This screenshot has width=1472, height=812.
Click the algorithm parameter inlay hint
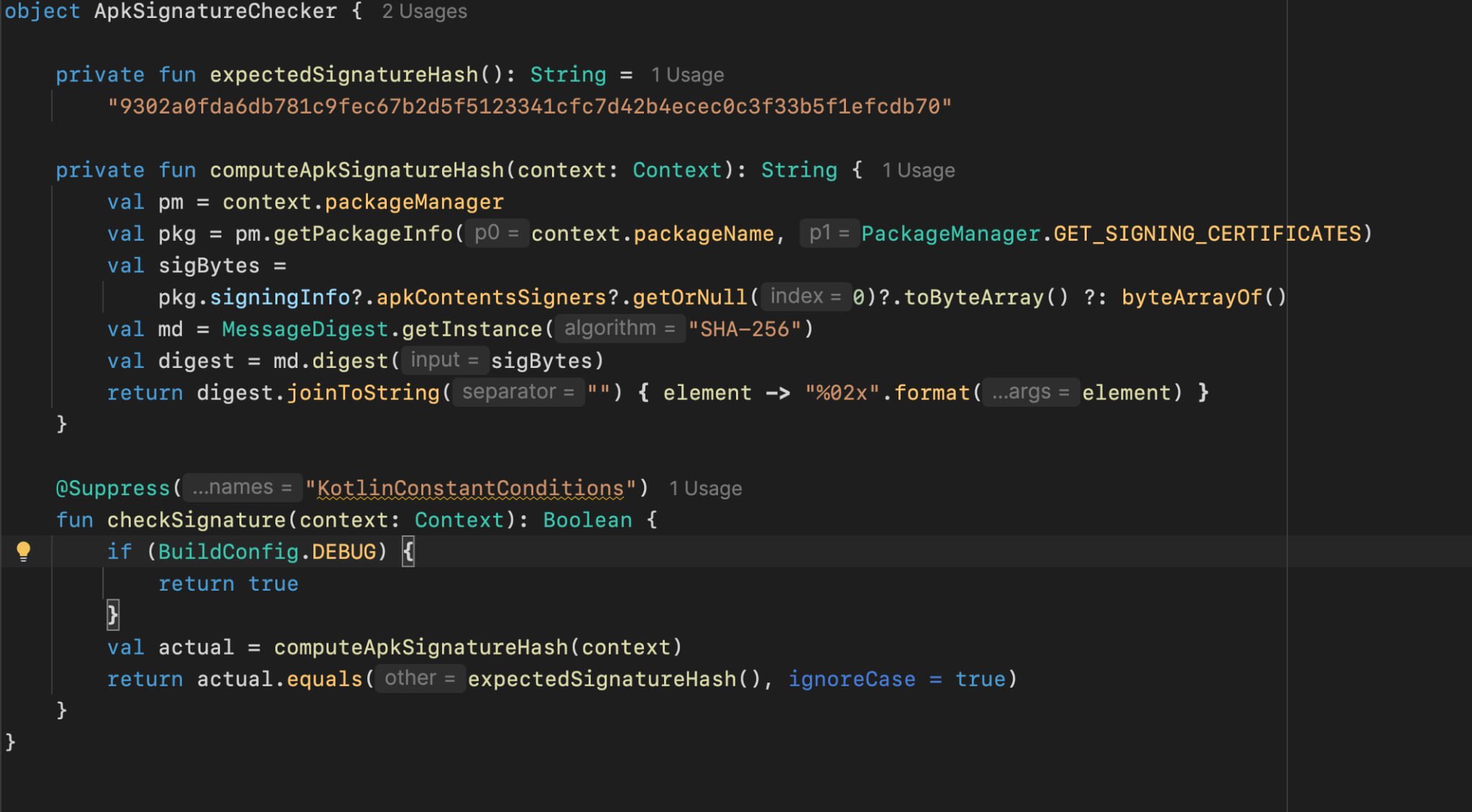click(x=619, y=328)
